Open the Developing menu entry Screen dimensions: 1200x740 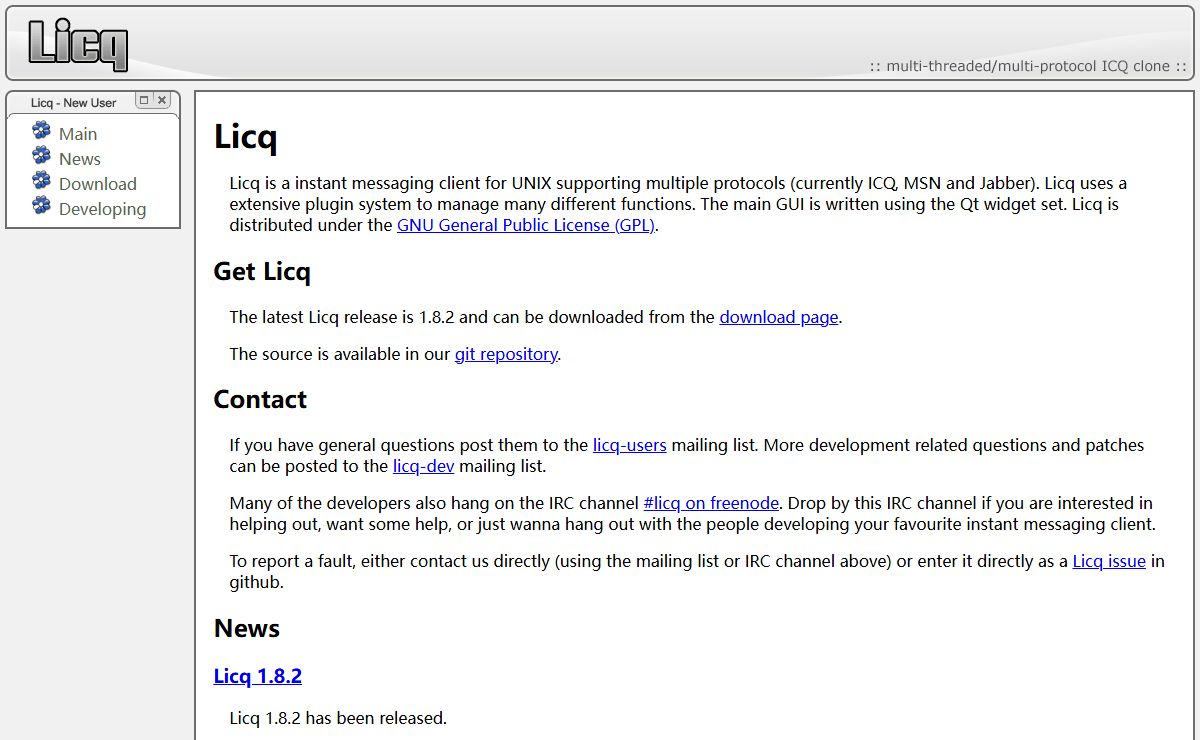coord(102,209)
